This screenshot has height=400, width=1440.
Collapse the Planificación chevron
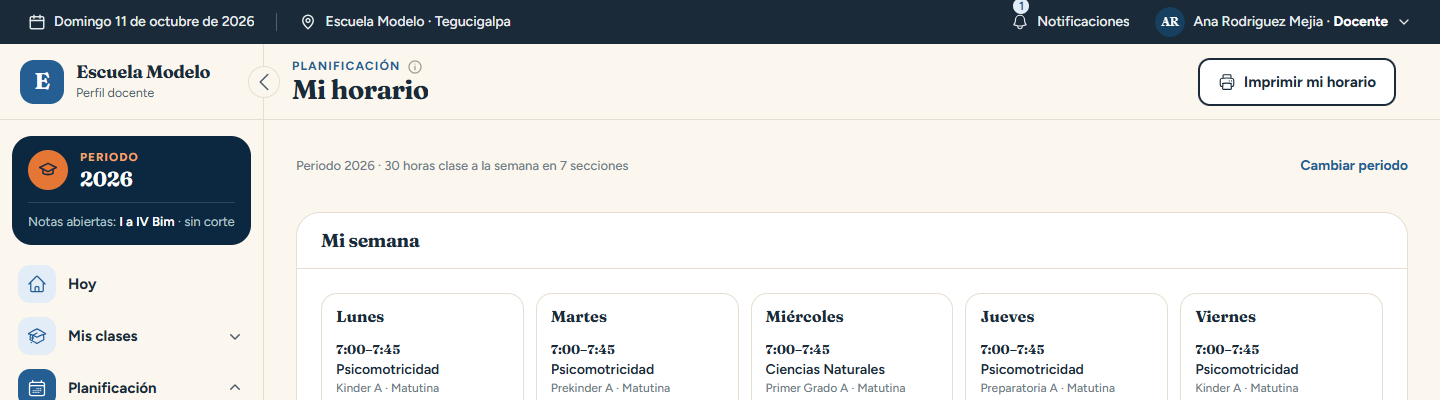235,388
